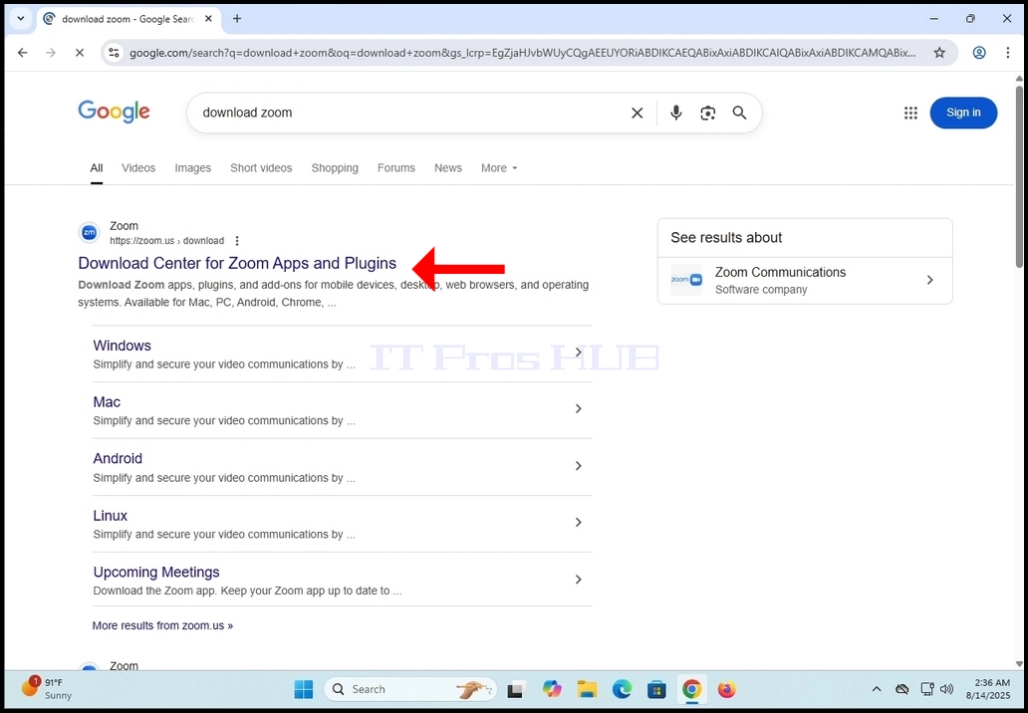1028x713 pixels.
Task: Launch Firefox from the taskbar
Action: (x=726, y=689)
